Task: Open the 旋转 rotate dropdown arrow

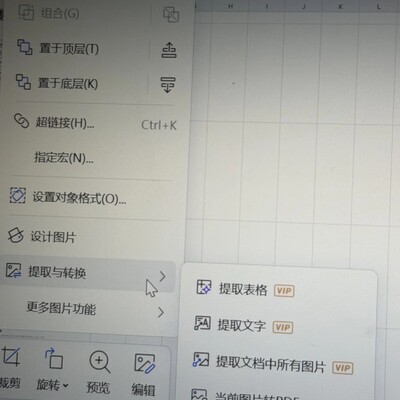Action: coord(66,386)
